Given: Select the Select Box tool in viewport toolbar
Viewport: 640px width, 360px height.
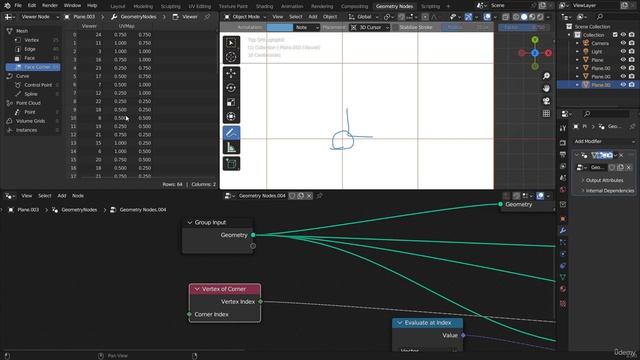Looking at the screenshot, I should tap(231, 43).
